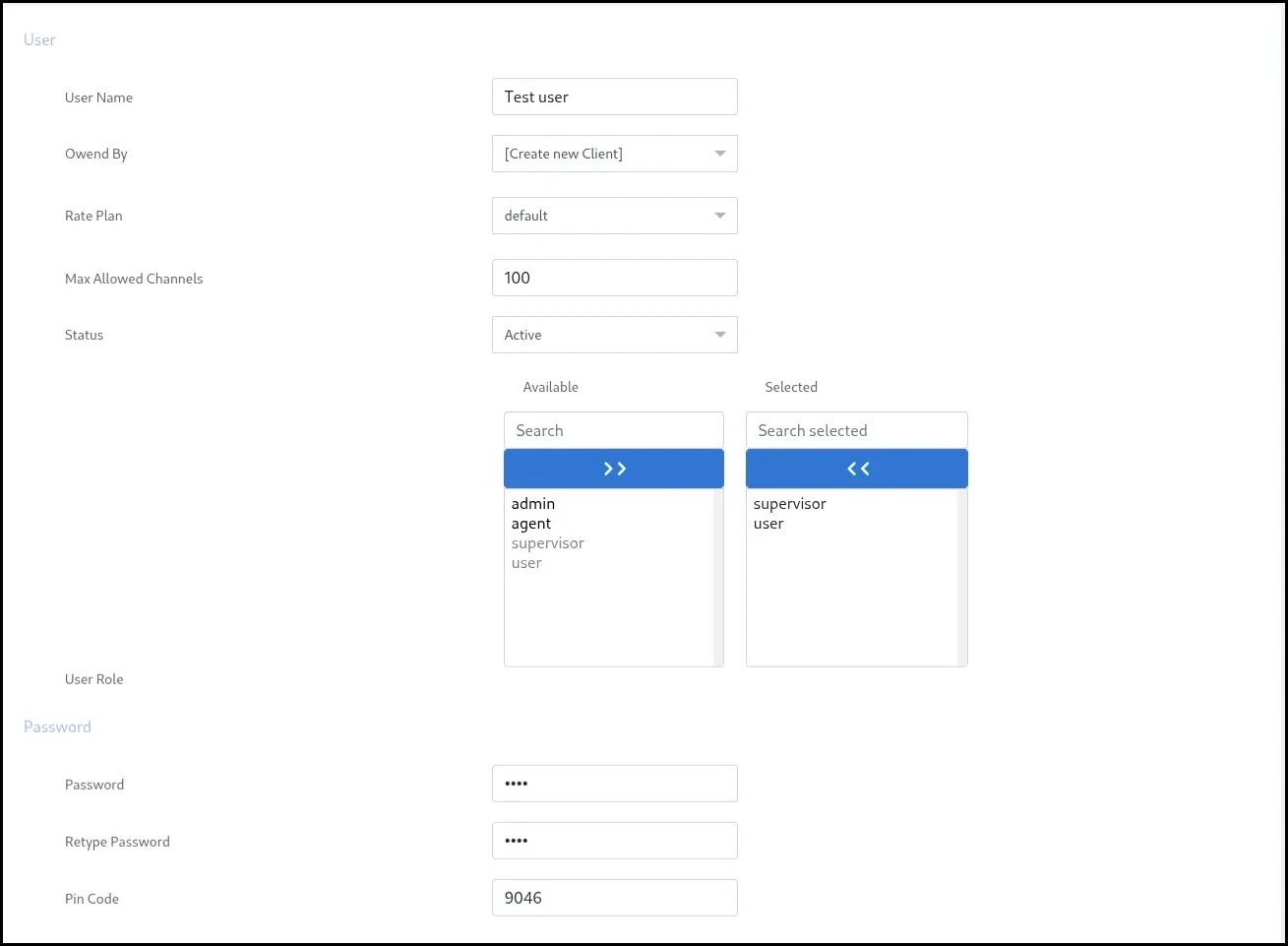This screenshot has width=1288, height=946.
Task: Click the move-left double arrow button
Action: click(x=856, y=469)
